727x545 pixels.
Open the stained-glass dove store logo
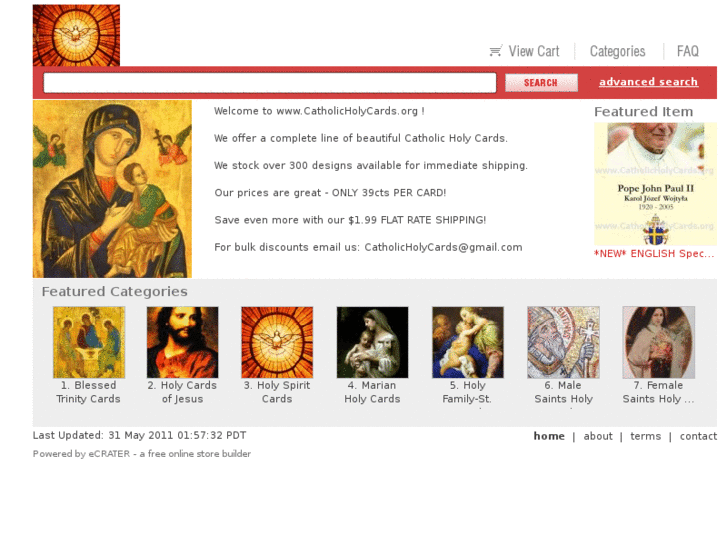tap(76, 35)
